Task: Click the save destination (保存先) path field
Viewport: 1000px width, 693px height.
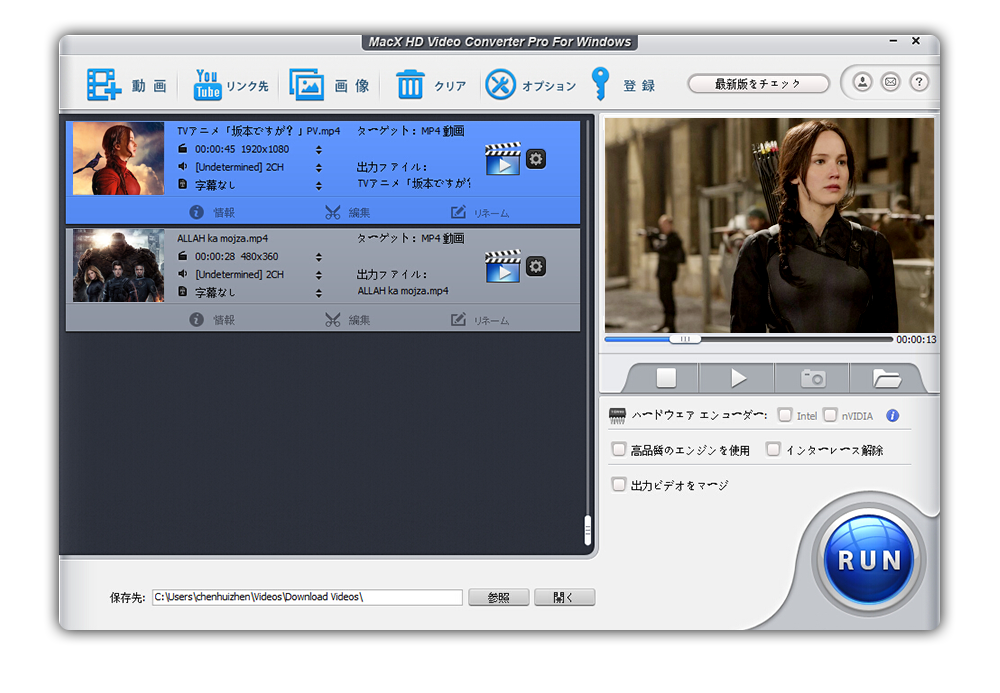Action: (307, 597)
